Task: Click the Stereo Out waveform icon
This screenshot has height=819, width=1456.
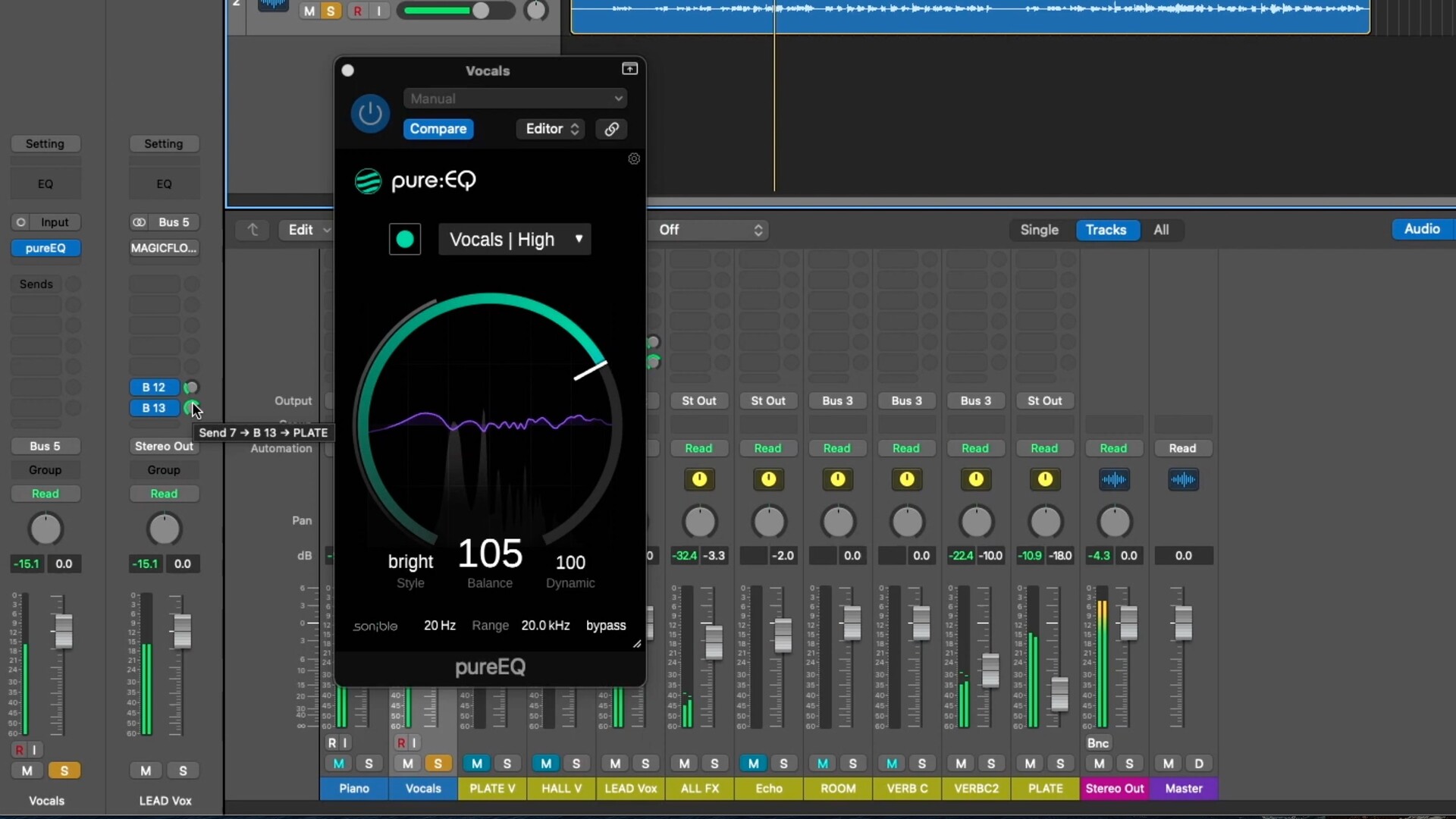Action: tap(1114, 479)
